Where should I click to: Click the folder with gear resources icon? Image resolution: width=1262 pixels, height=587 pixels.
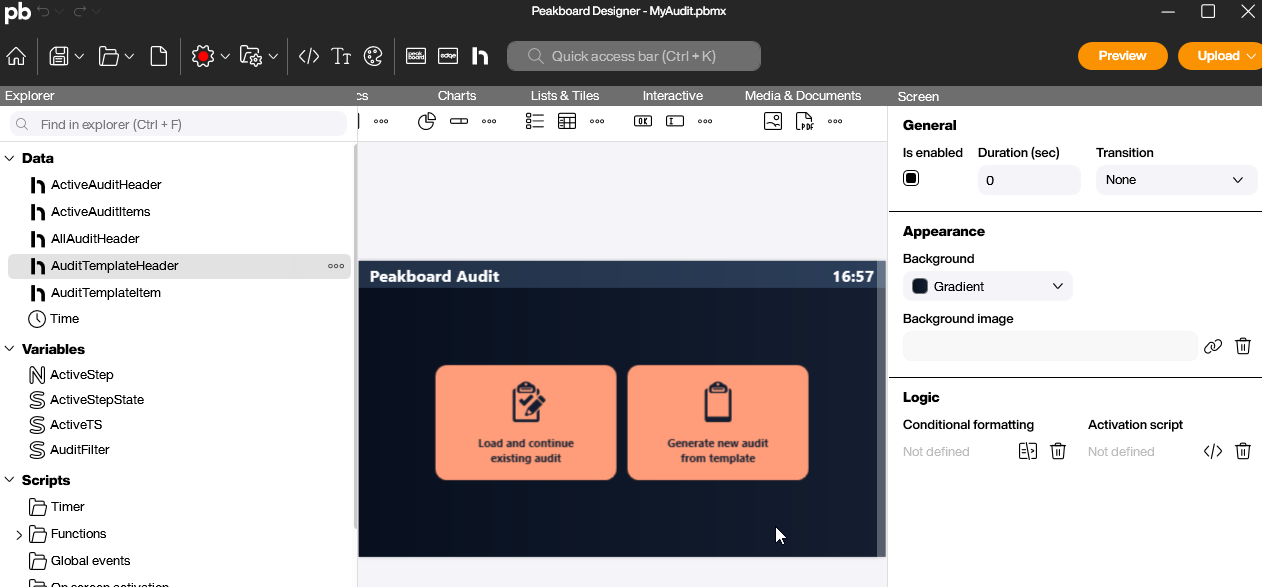(x=251, y=56)
